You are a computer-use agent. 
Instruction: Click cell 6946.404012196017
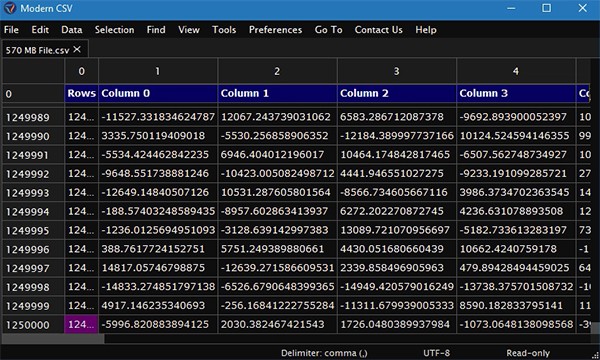tap(277, 155)
